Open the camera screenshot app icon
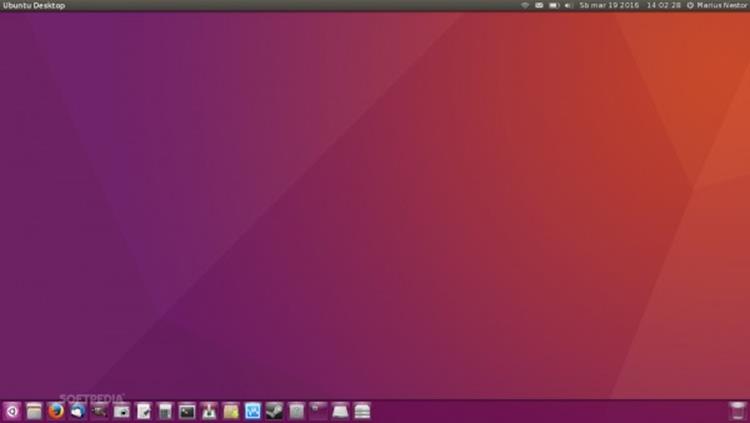 [x=122, y=410]
